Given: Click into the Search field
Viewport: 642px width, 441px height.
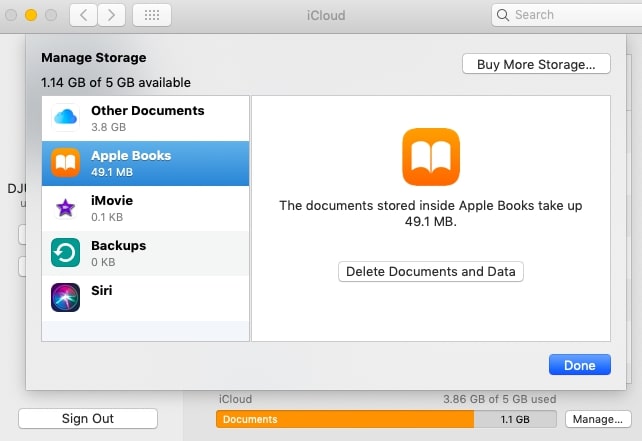Looking at the screenshot, I should click(x=567, y=15).
